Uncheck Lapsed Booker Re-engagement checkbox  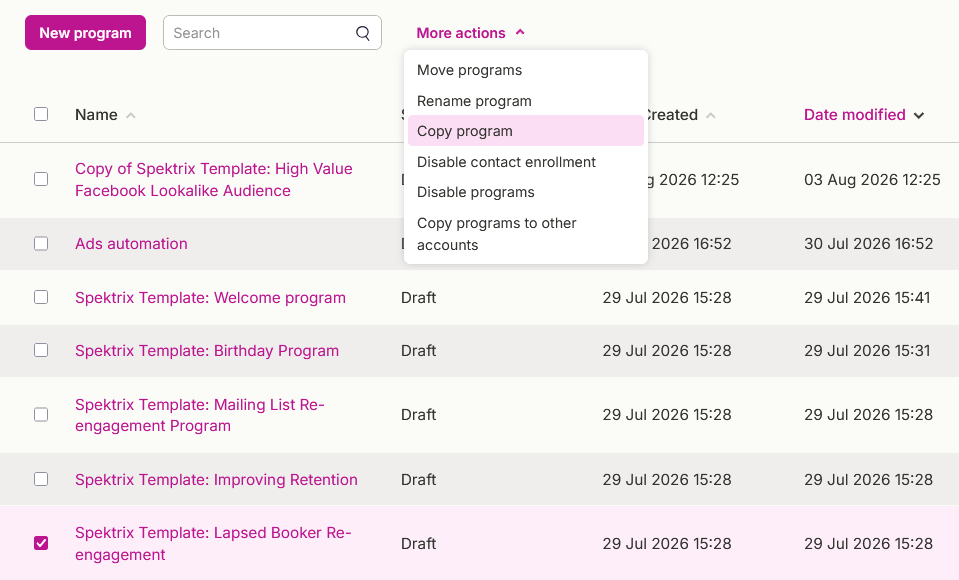coord(41,543)
